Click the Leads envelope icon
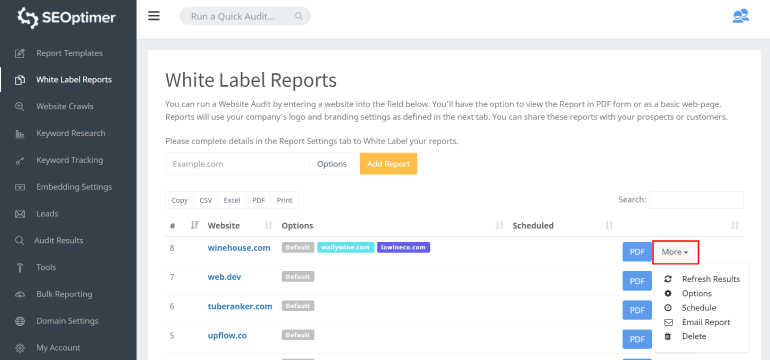 [20, 214]
